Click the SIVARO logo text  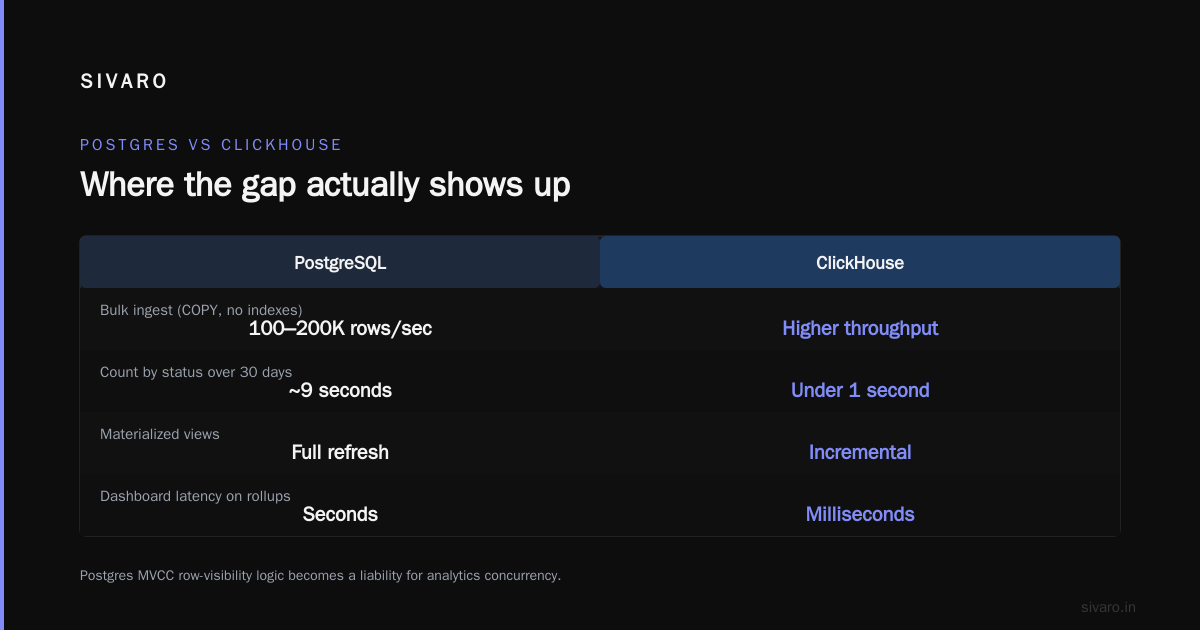coord(124,82)
